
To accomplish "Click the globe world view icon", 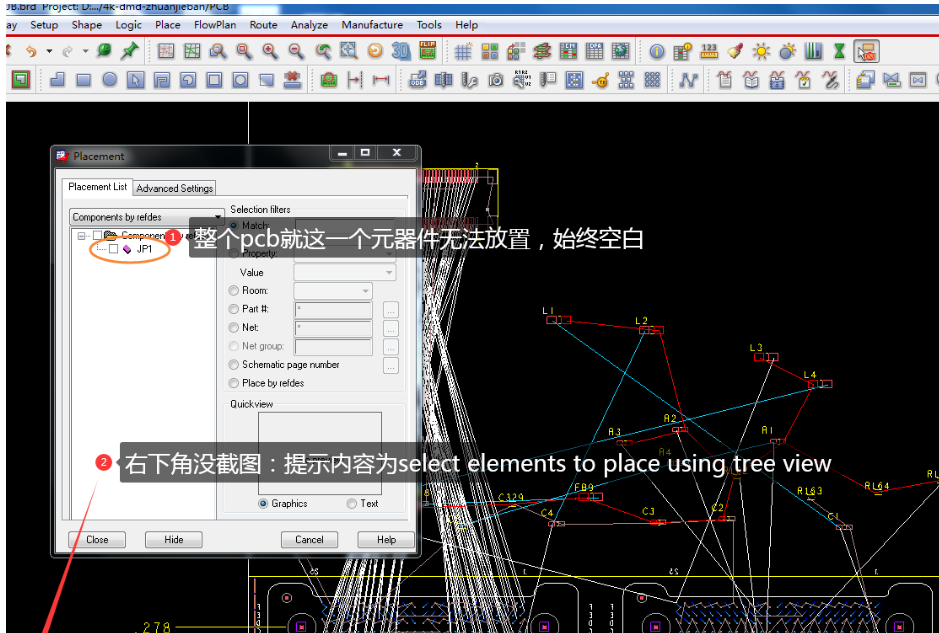I will point(620,52).
